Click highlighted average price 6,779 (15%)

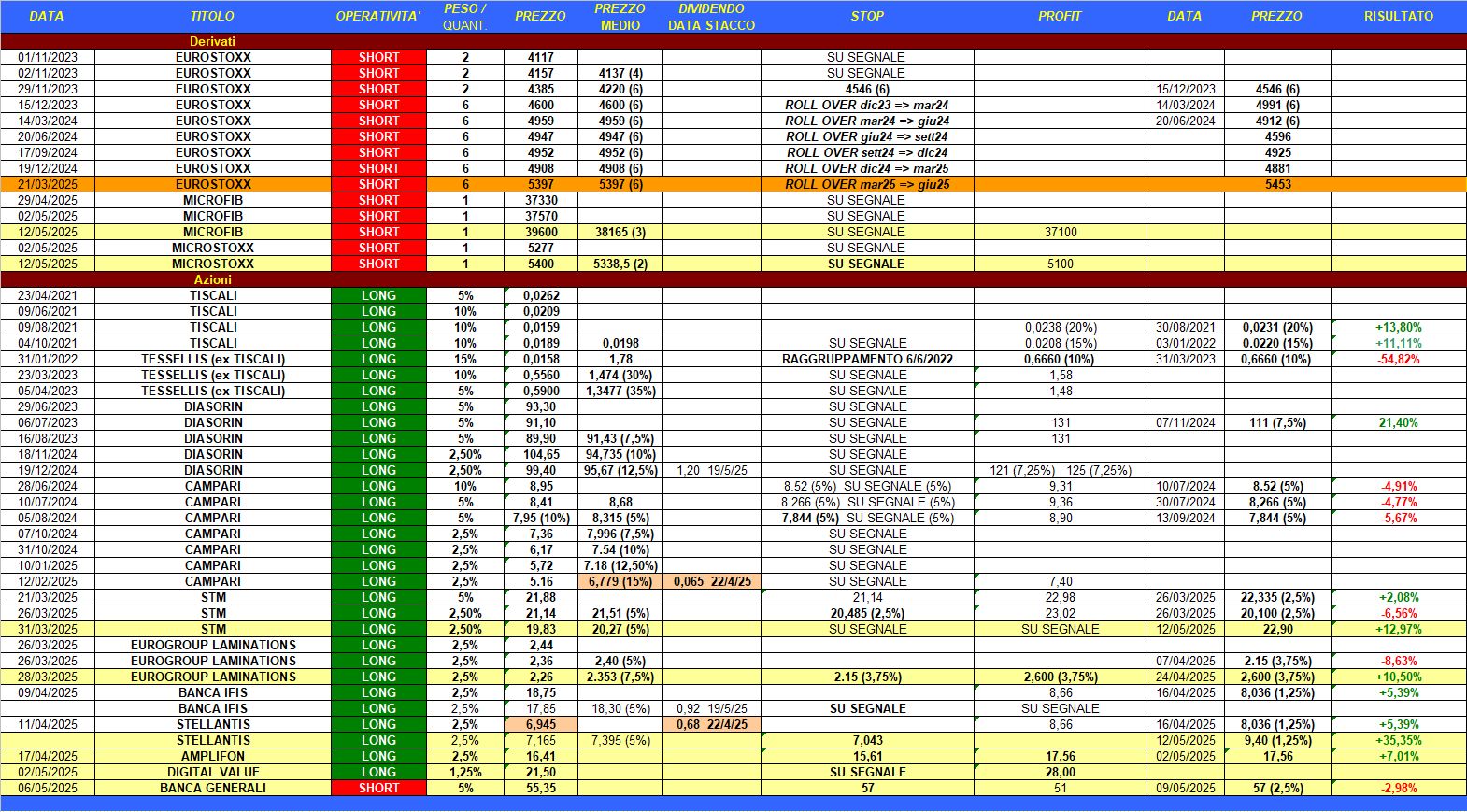[x=620, y=581]
